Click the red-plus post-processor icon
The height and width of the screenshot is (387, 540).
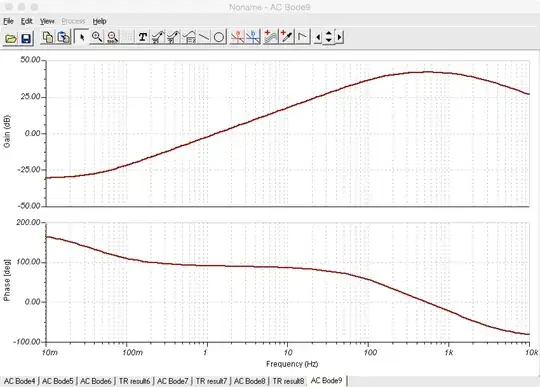tap(287, 37)
